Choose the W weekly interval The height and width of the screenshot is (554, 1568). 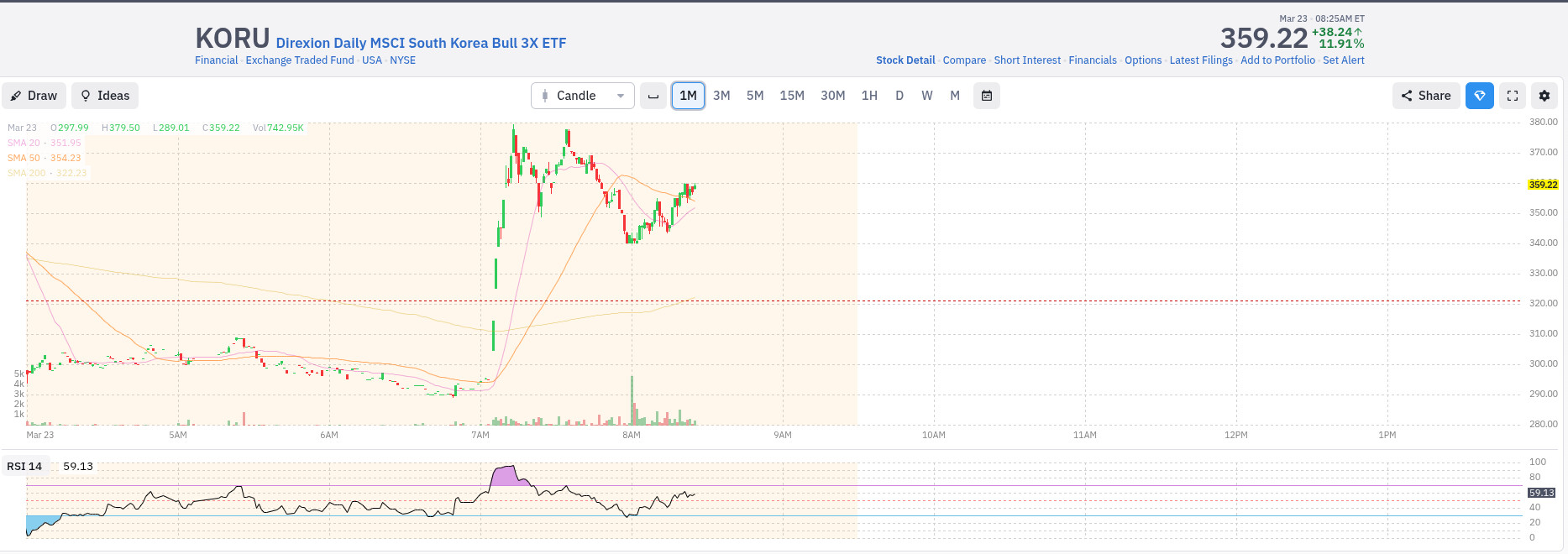[927, 96]
